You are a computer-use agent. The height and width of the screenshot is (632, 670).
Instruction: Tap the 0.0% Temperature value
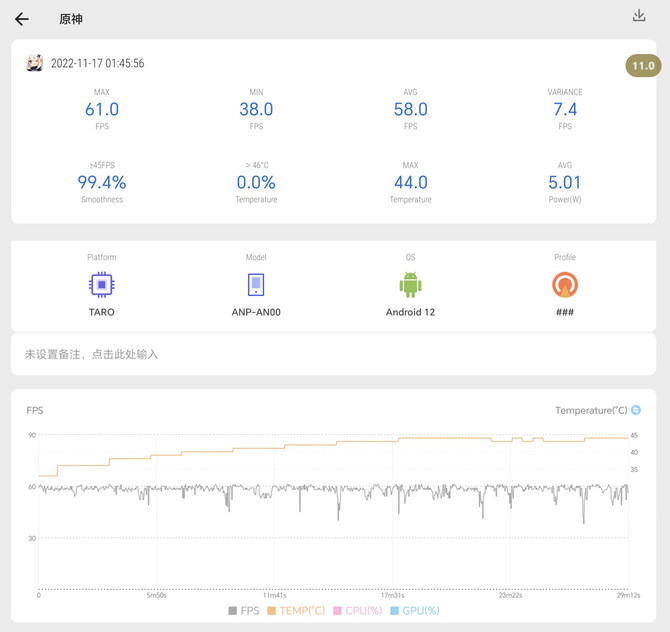tap(256, 182)
